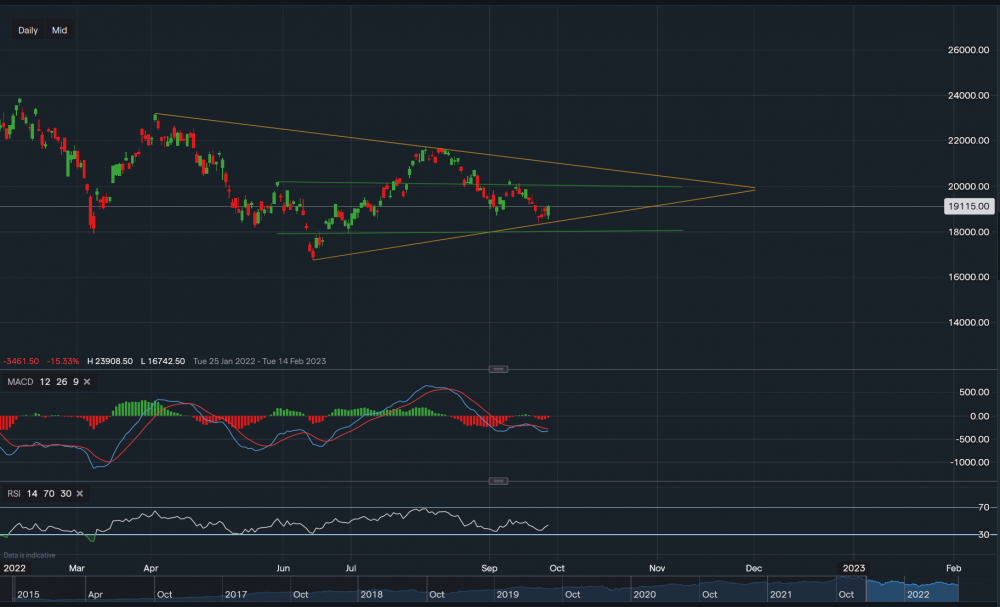Screen dimensions: 1000x607
Task: Jump to 2017 in the bottom navigator
Action: 236,593
